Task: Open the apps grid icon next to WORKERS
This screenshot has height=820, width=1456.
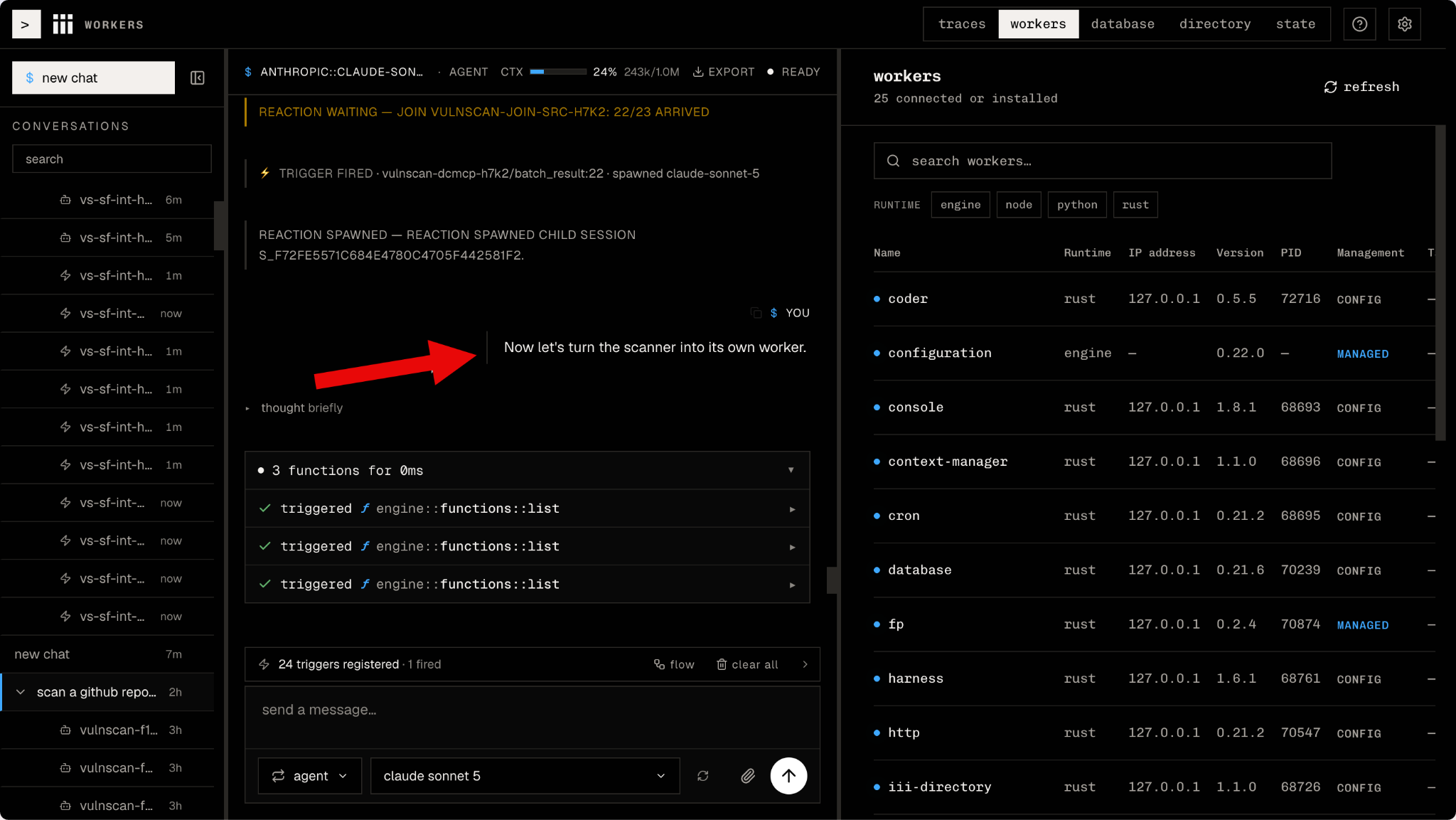Action: 63,24
